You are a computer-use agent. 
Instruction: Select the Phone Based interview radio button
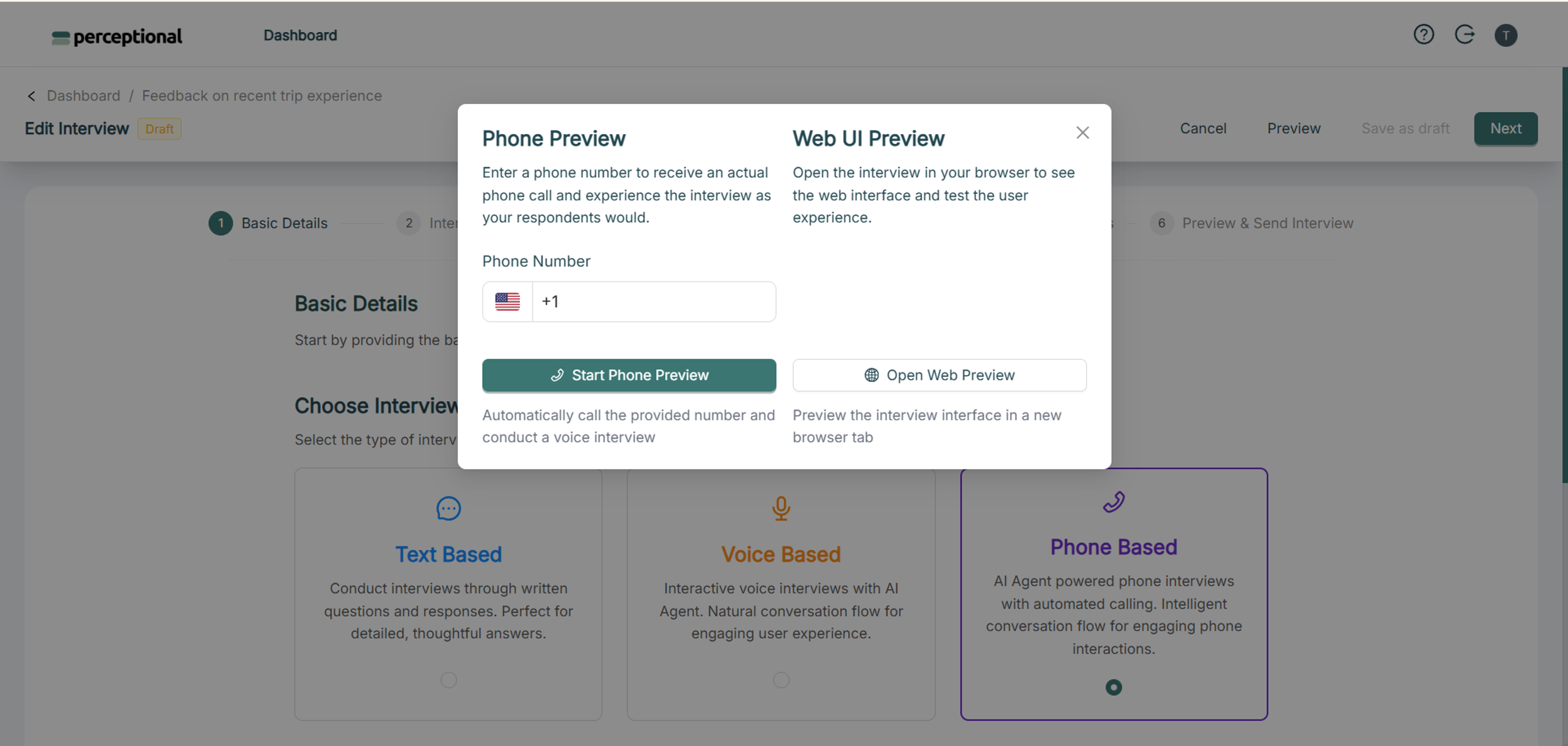[x=1113, y=688]
